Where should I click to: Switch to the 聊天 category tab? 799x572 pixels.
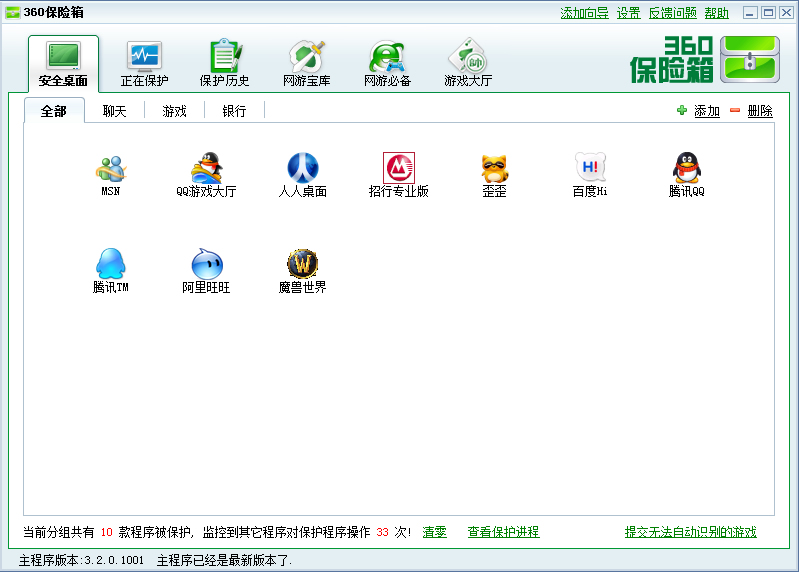(114, 111)
